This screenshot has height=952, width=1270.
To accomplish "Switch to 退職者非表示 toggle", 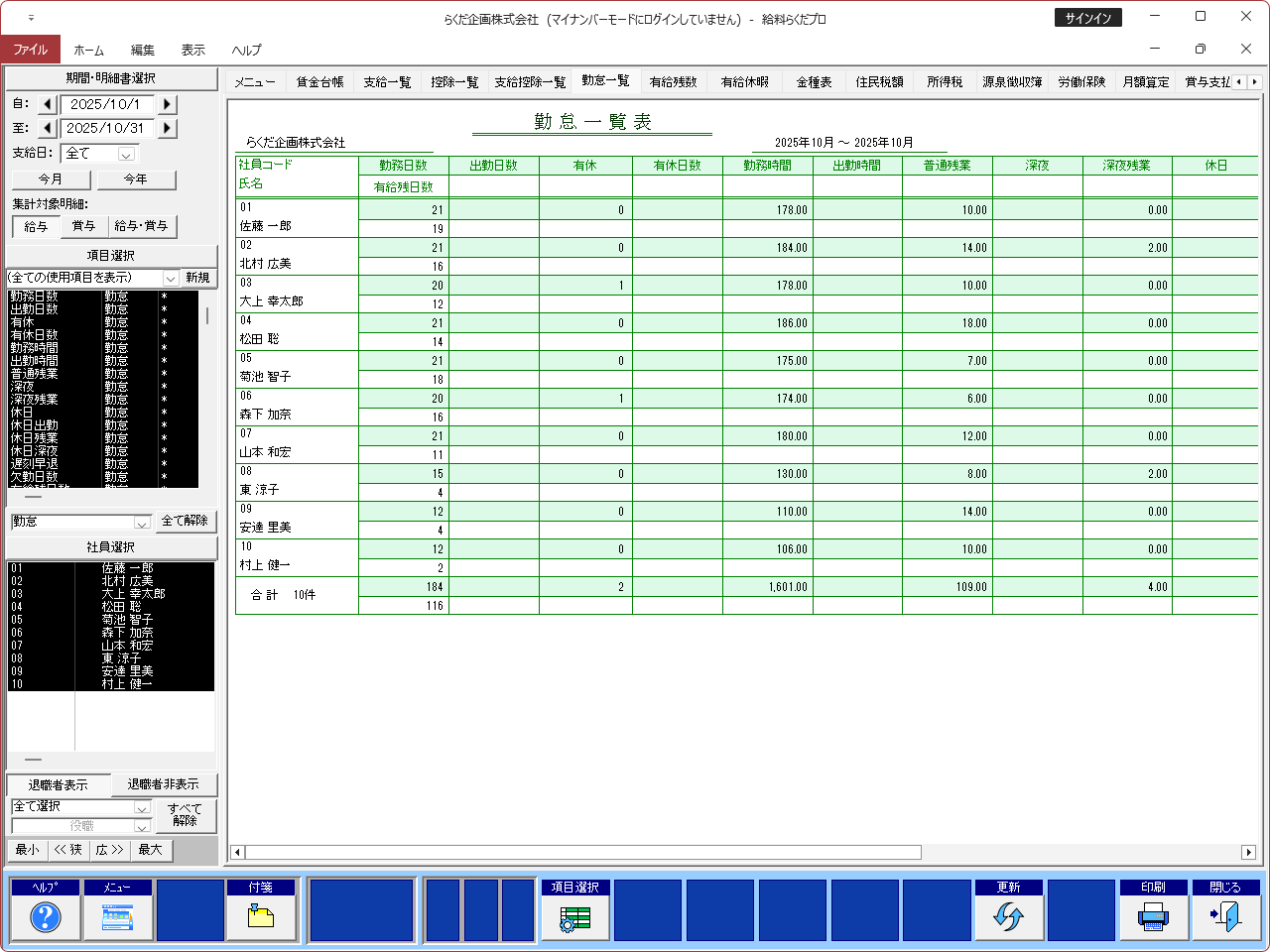I will 163,784.
